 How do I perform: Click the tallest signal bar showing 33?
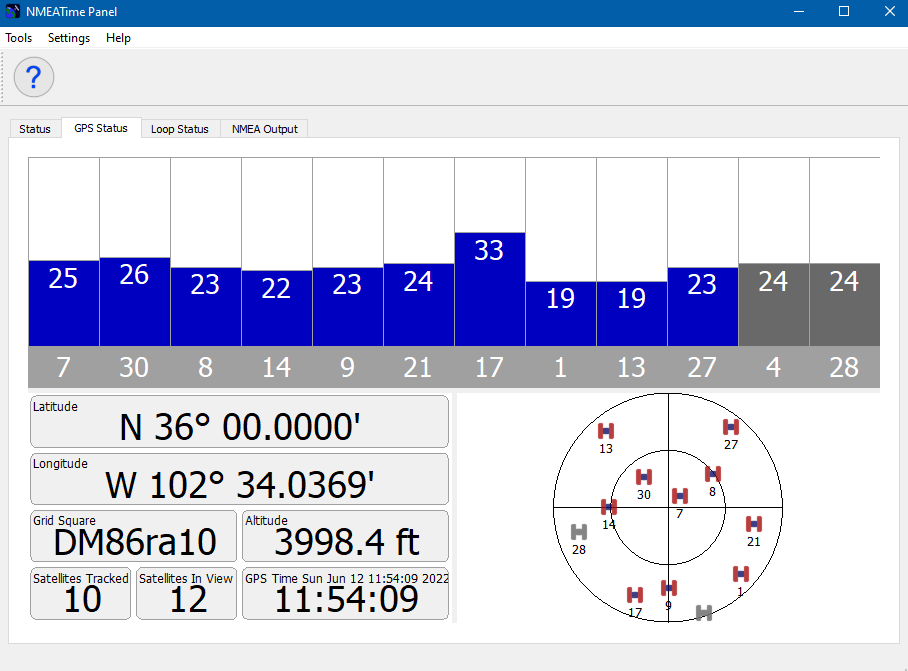click(x=490, y=289)
